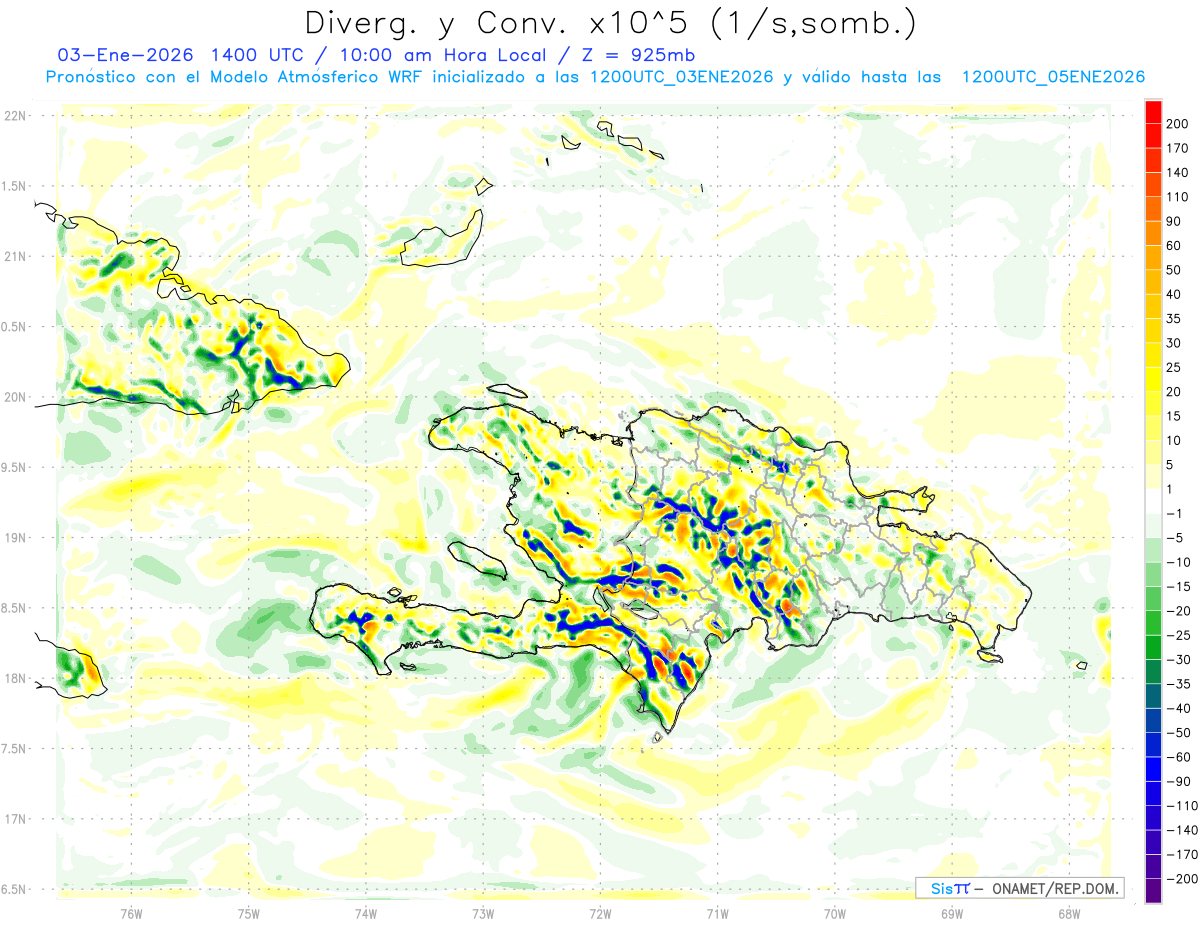This screenshot has height=927, width=1200.
Task: Click the longitude label '73W'
Action: point(483,914)
